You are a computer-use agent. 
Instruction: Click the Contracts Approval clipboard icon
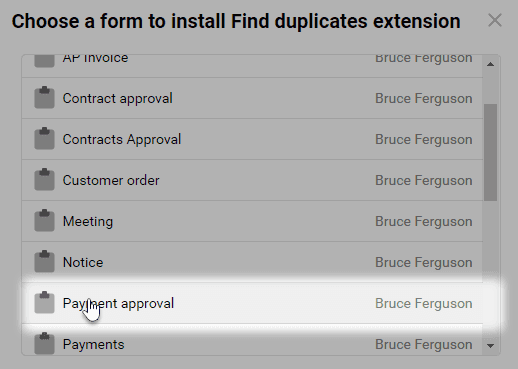[x=44, y=139]
